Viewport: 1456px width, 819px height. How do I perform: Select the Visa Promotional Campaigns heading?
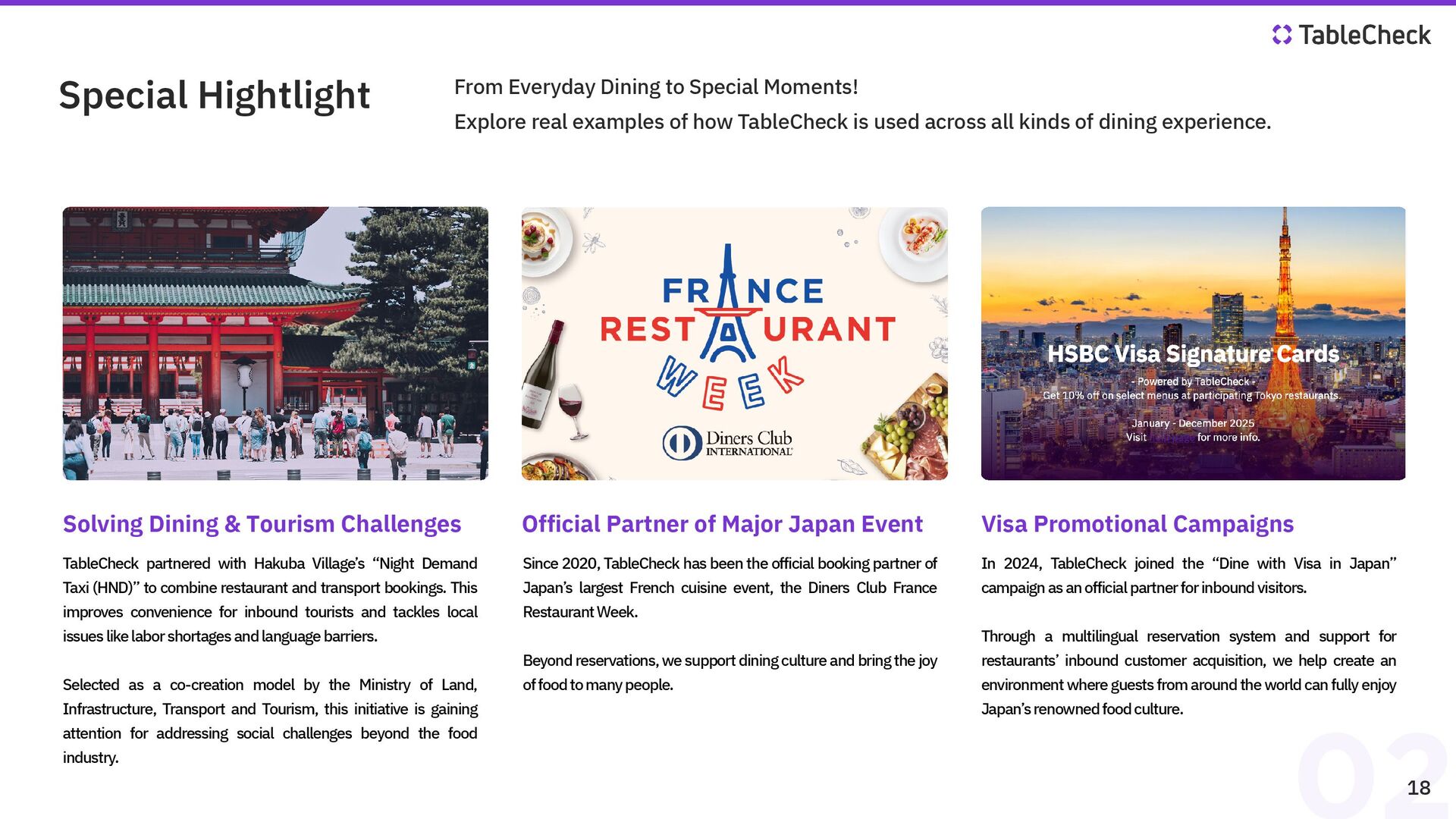[1137, 524]
